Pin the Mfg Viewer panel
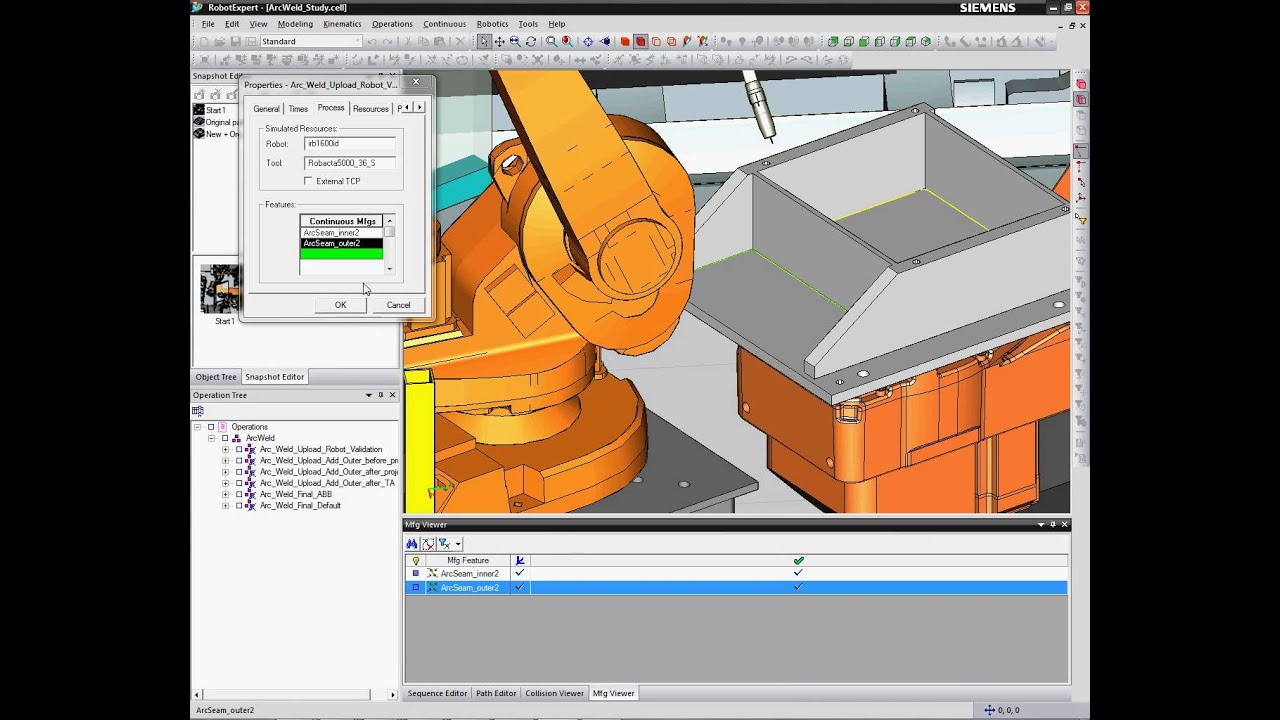The width and height of the screenshot is (1280, 720). coord(1053,524)
